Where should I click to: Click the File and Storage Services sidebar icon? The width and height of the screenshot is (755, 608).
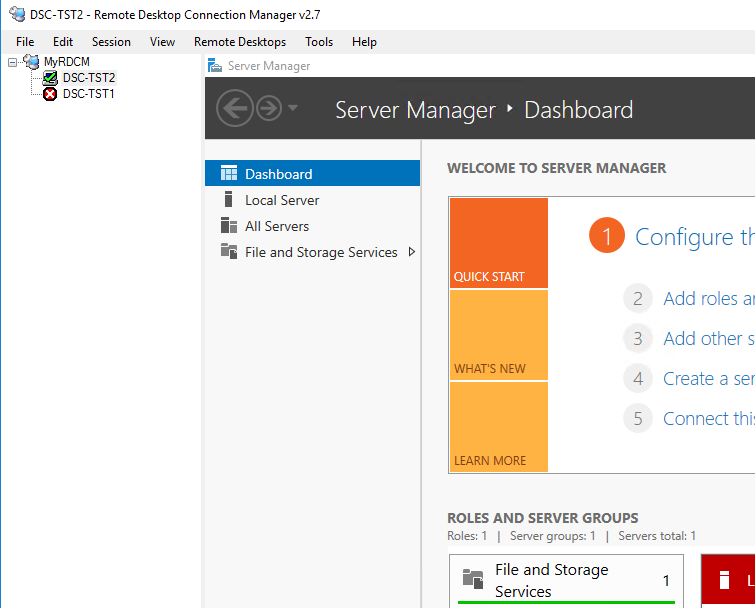pos(229,252)
